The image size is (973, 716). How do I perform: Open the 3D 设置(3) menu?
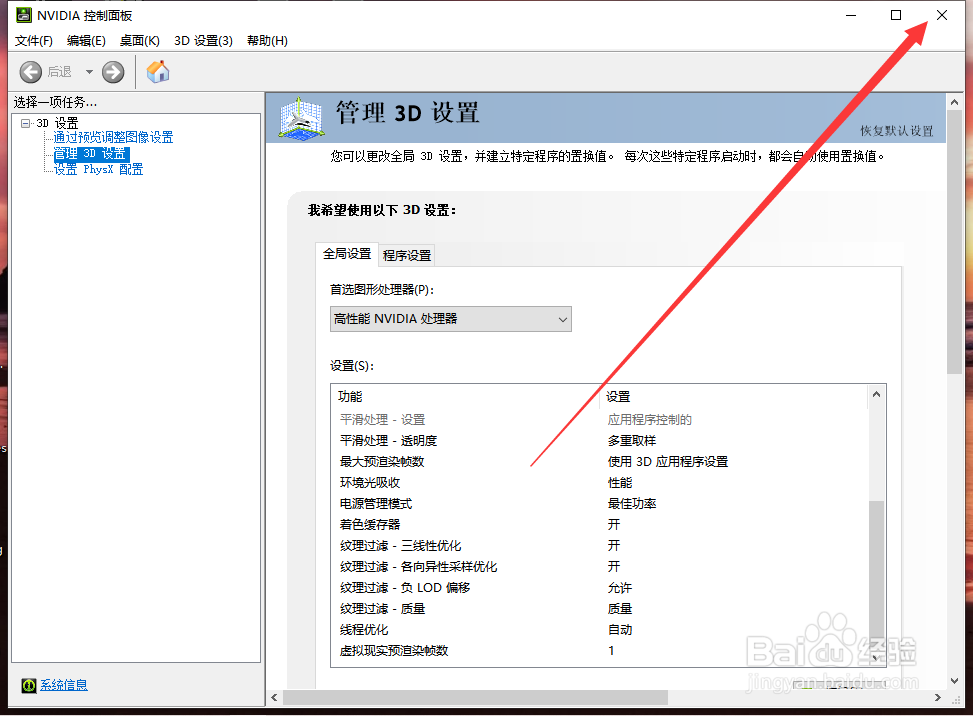(x=203, y=41)
